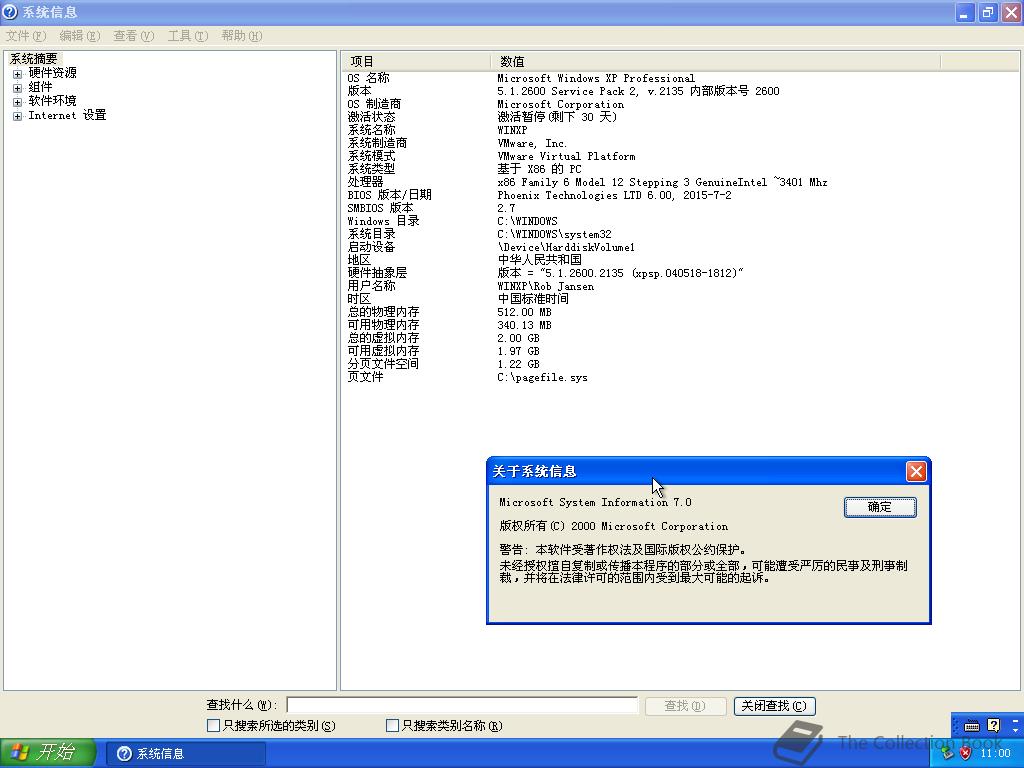Click 关闭查找(C) button
The width and height of the screenshot is (1024, 768).
(x=774, y=706)
